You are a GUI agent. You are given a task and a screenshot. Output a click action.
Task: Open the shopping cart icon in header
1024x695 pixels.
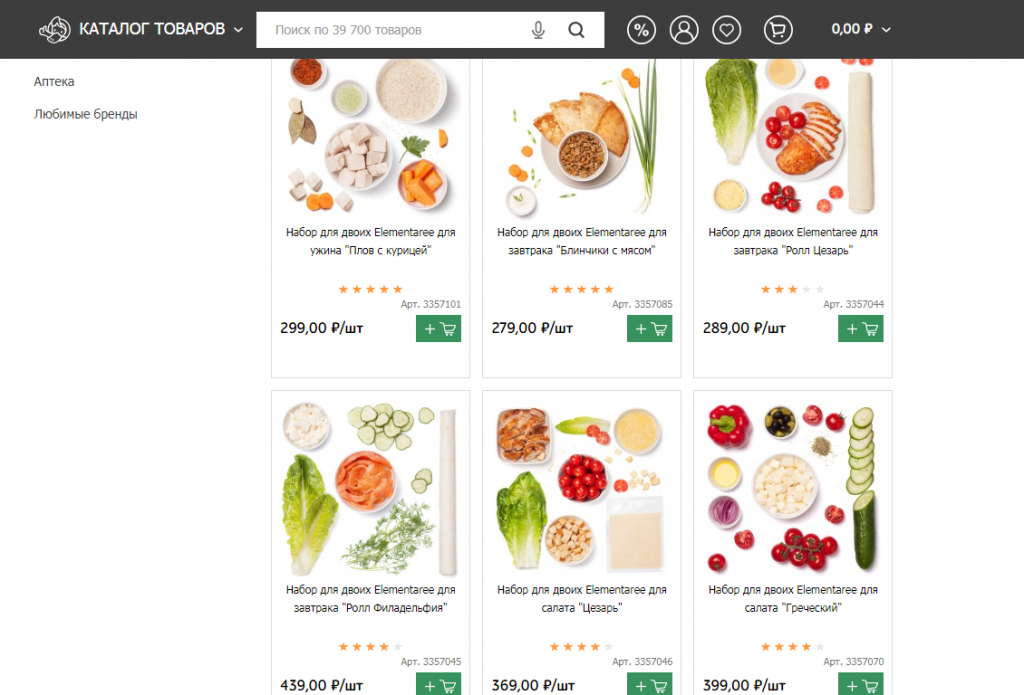pos(778,30)
